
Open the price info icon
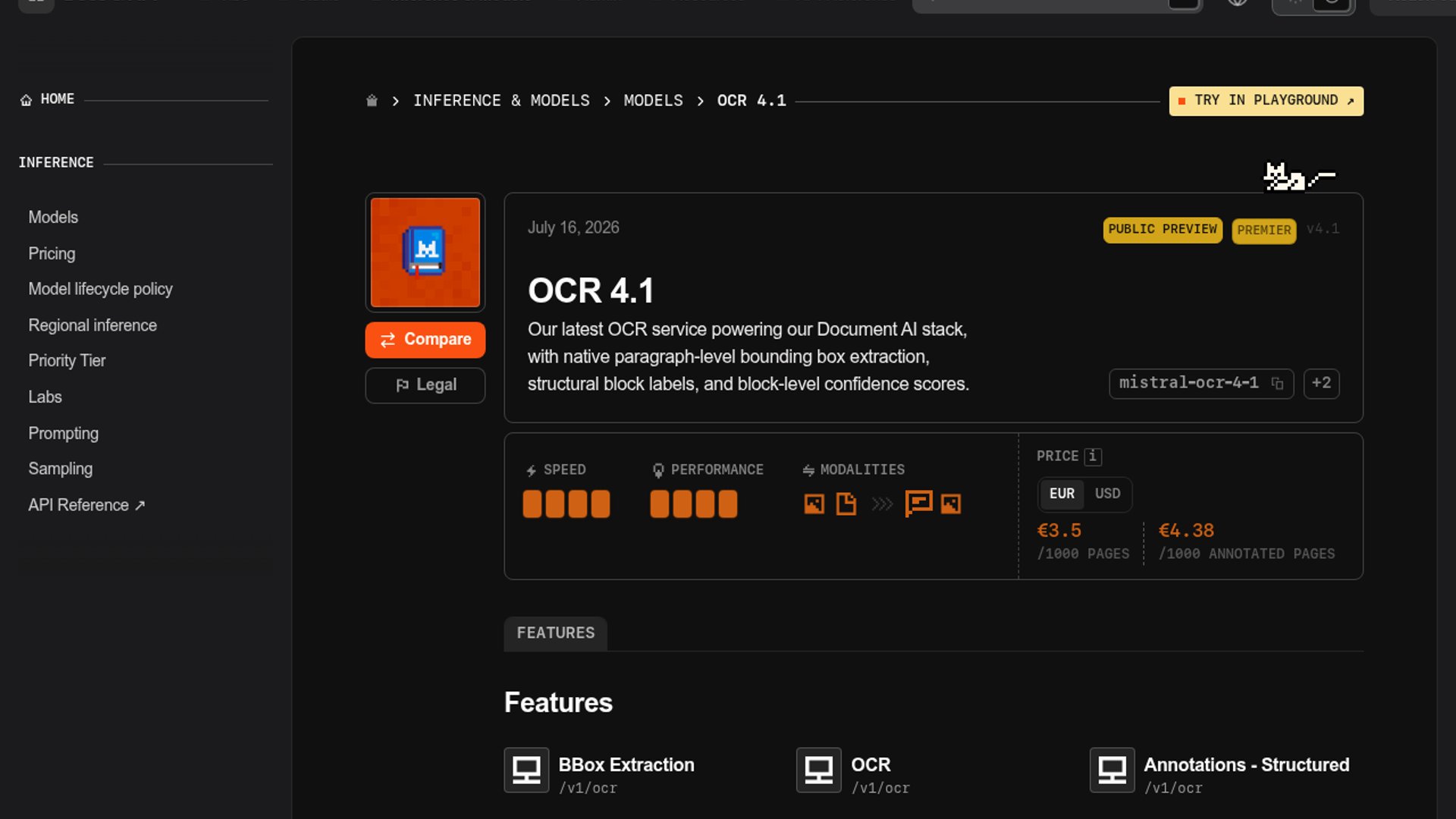tap(1092, 457)
